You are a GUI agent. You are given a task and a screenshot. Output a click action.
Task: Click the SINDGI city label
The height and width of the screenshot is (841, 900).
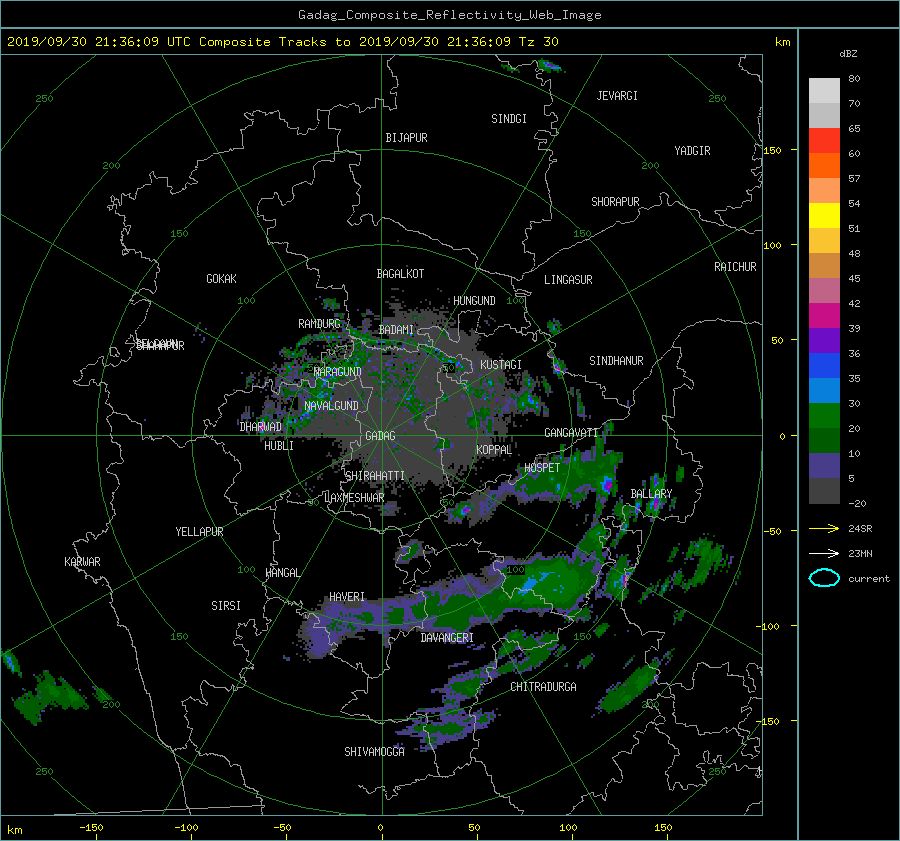click(x=509, y=119)
